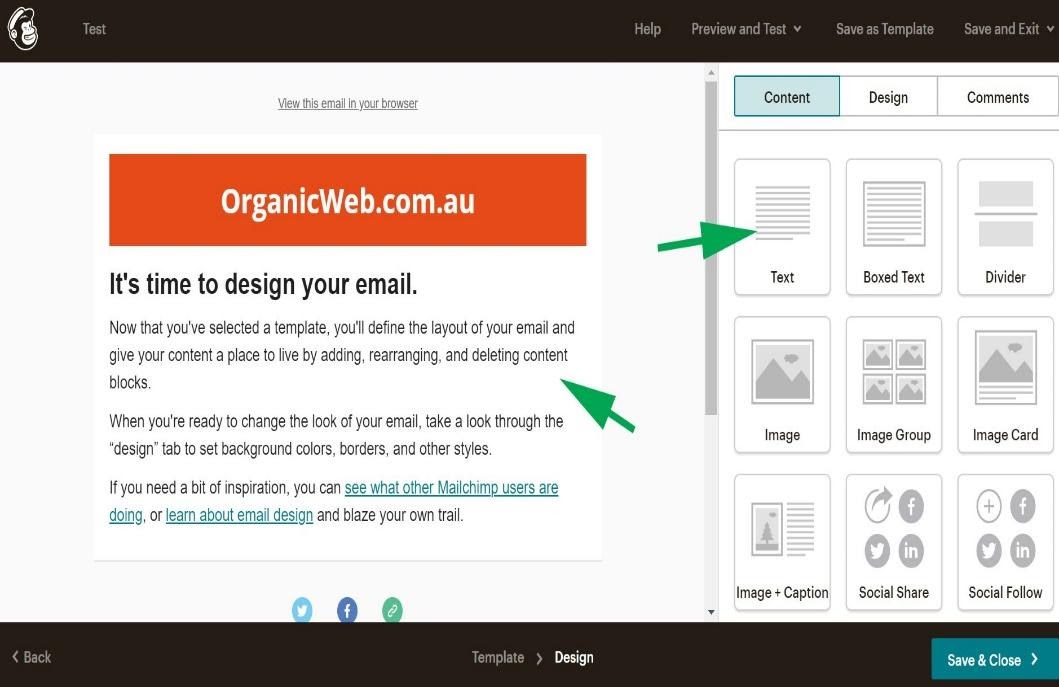Click the Mailchimp logo
Image resolution: width=1059 pixels, height=687 pixels.
(22, 29)
